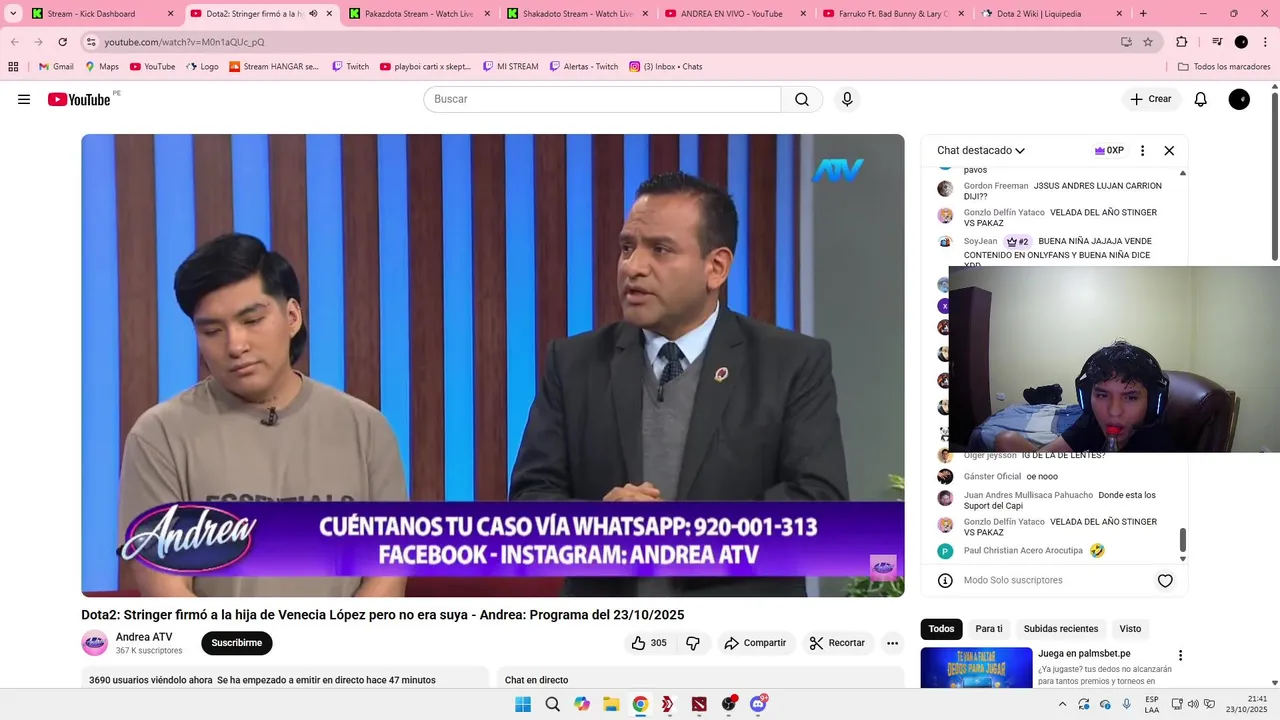The height and width of the screenshot is (720, 1280).
Task: Open the YouTube account avatar menu
Action: (x=1239, y=99)
